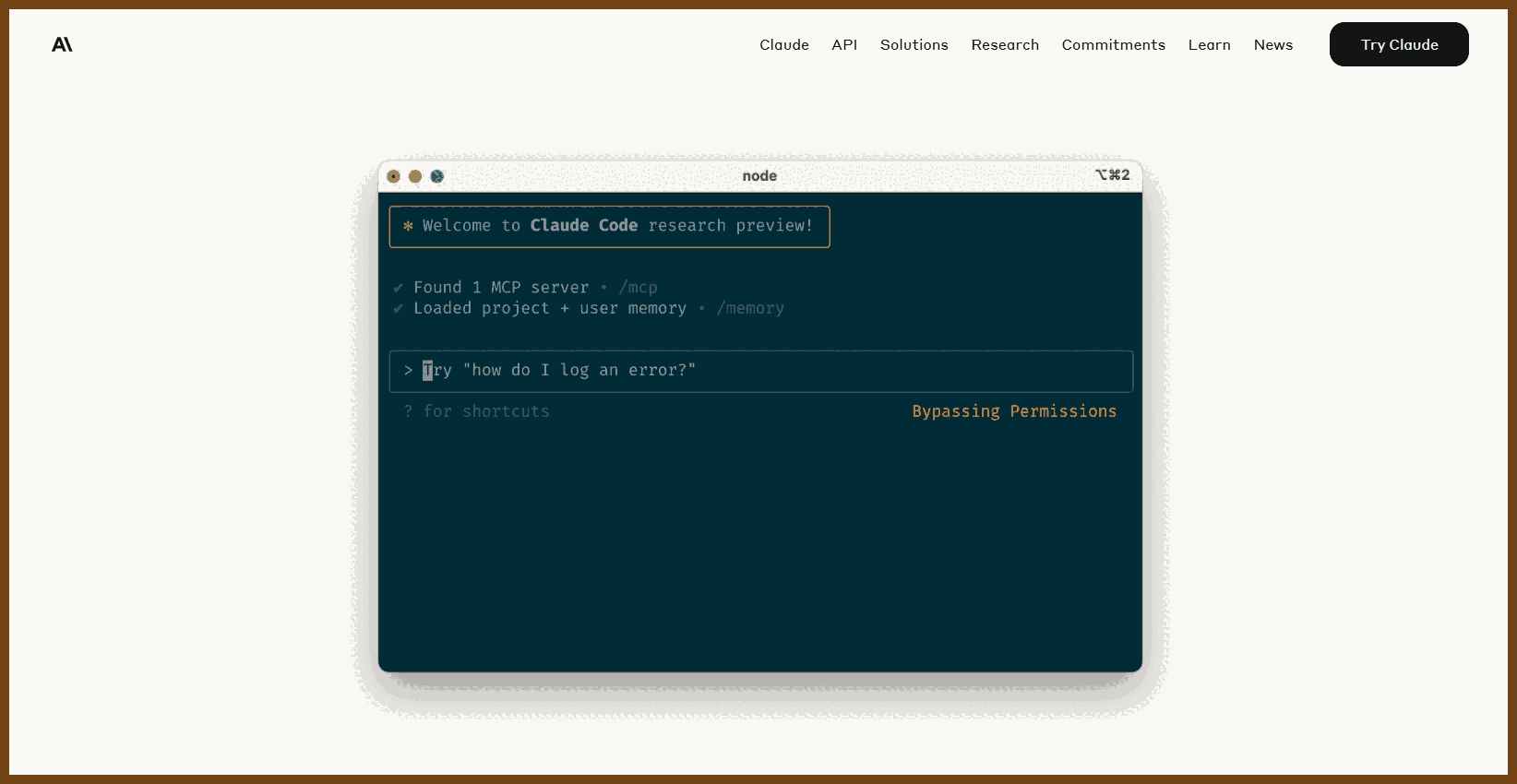Click the Try Claude button

1399,44
